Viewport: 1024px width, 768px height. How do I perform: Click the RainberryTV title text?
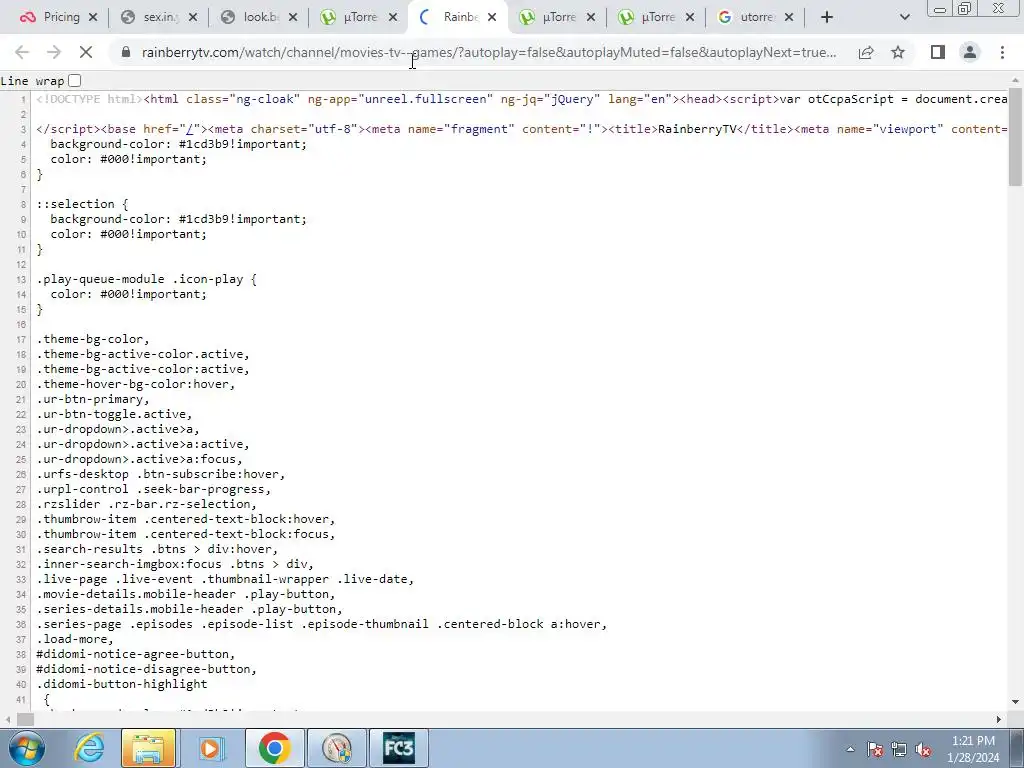click(697, 129)
